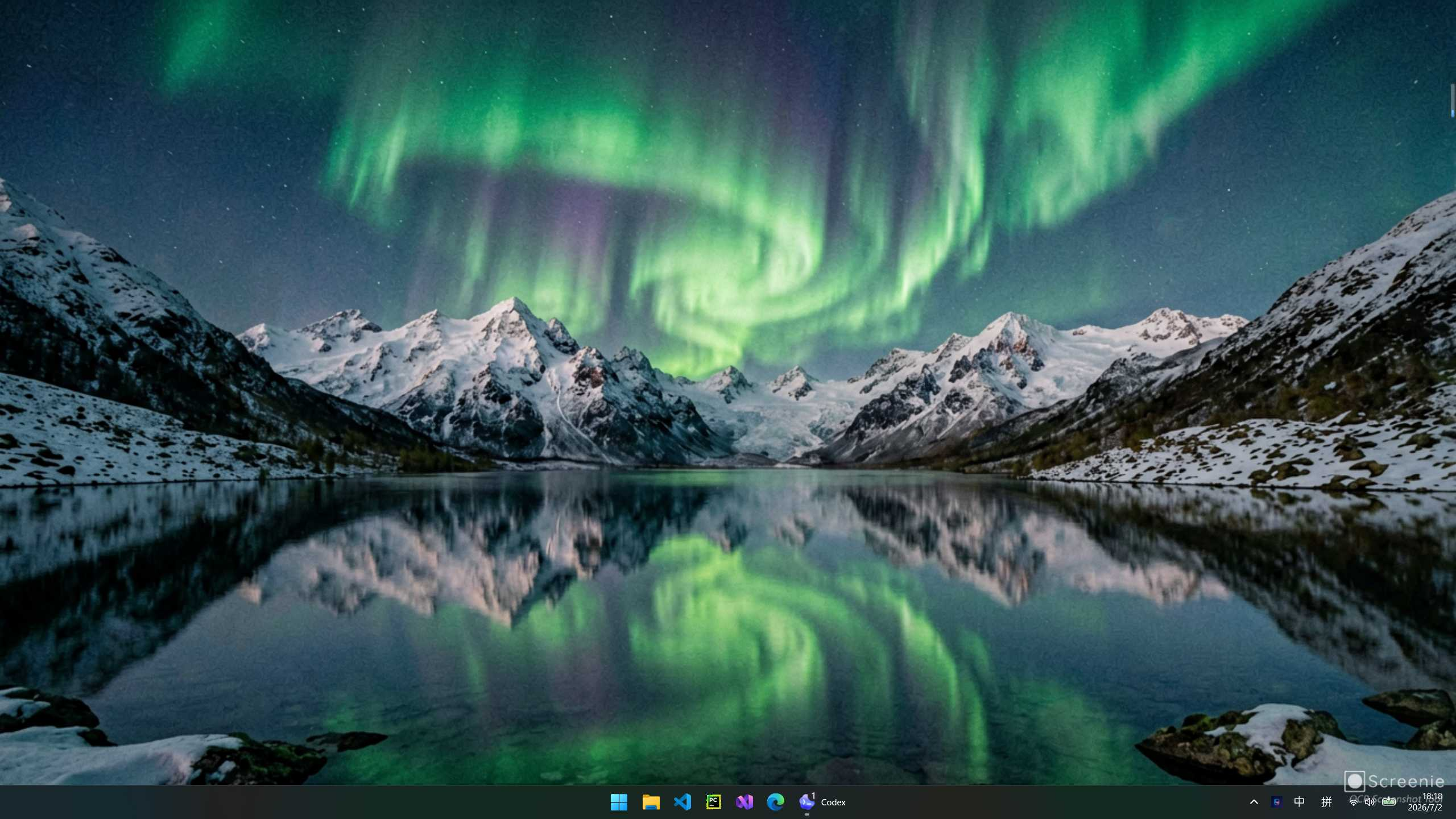Screen dimensions: 1456x819
Task: Open the Wi-Fi network settings flyout
Action: 1354,802
